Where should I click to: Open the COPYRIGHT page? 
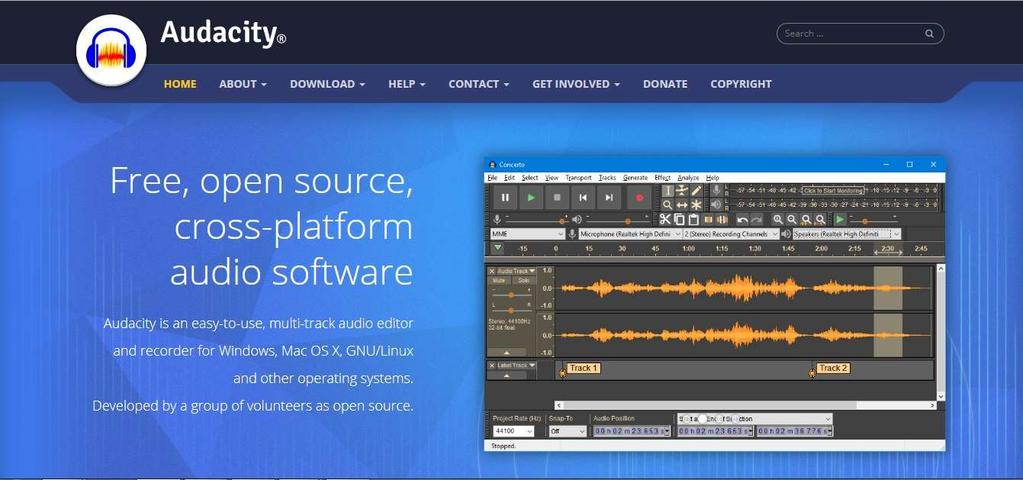(741, 84)
